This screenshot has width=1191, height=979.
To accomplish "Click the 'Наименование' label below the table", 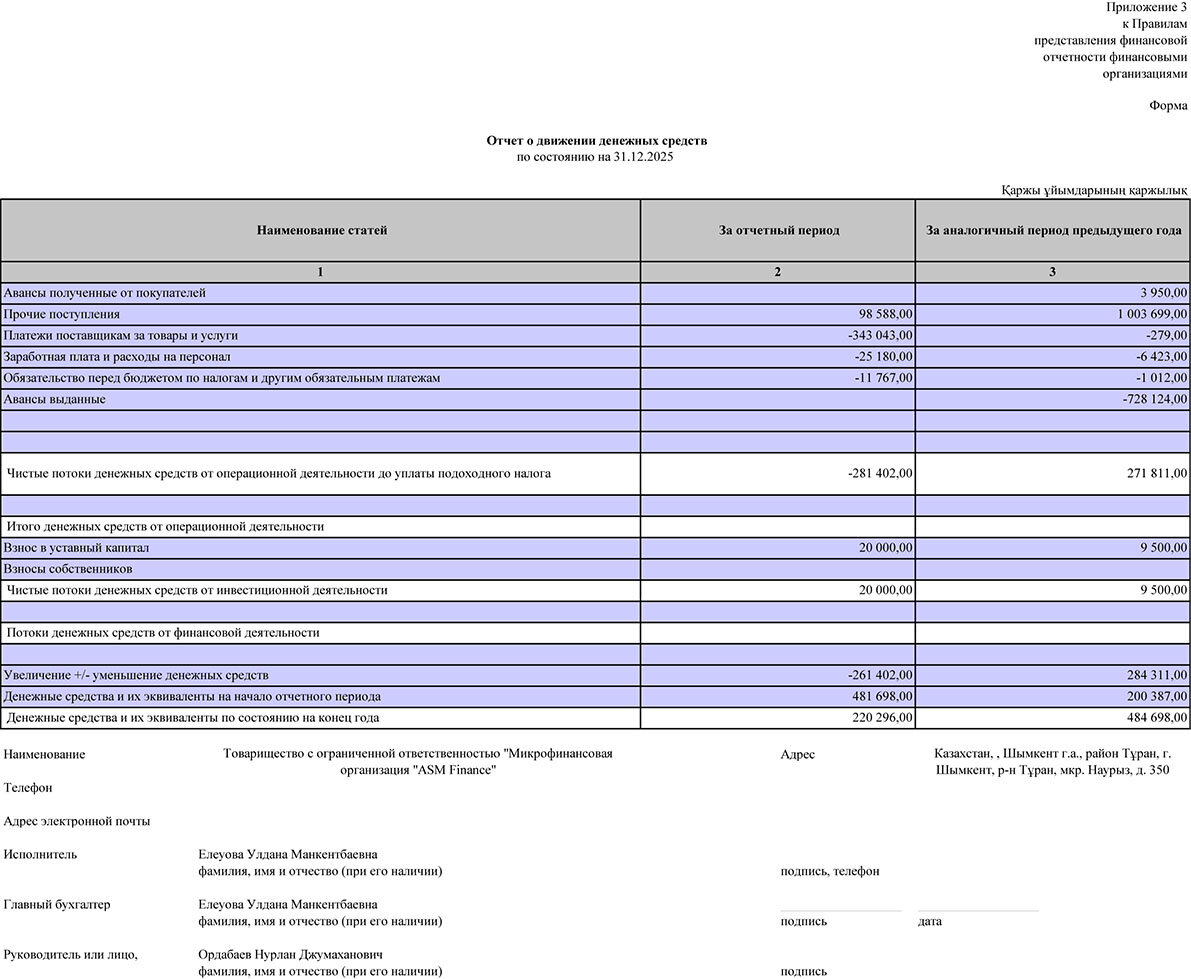I will click(44, 754).
